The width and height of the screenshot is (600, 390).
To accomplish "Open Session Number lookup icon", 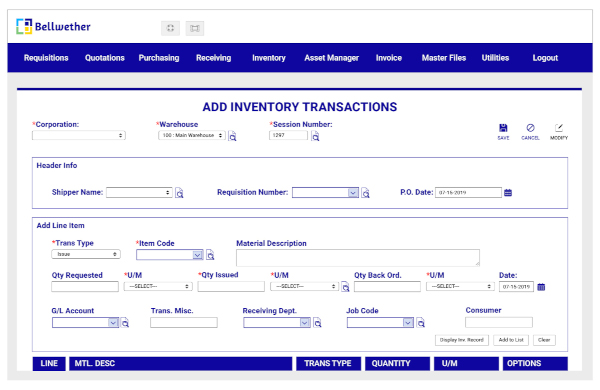I will (x=315, y=136).
